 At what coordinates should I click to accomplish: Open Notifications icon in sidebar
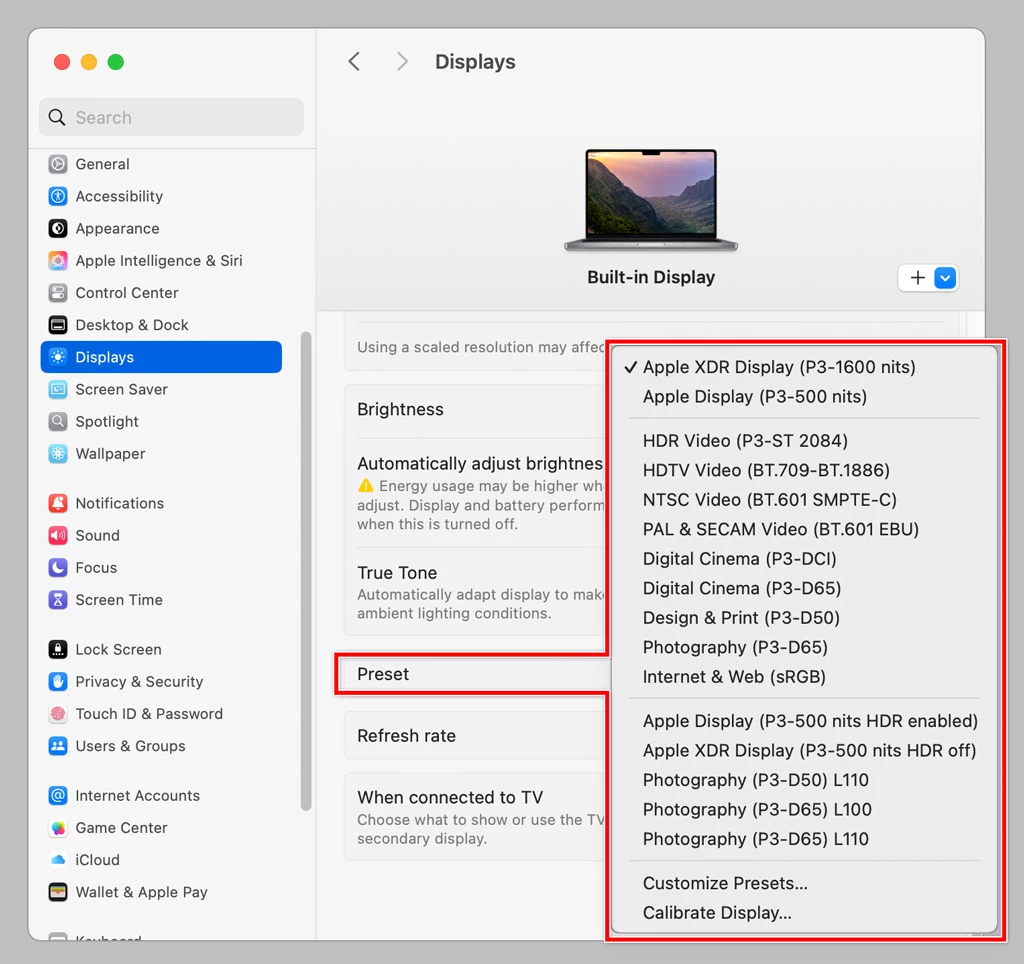[x=58, y=503]
